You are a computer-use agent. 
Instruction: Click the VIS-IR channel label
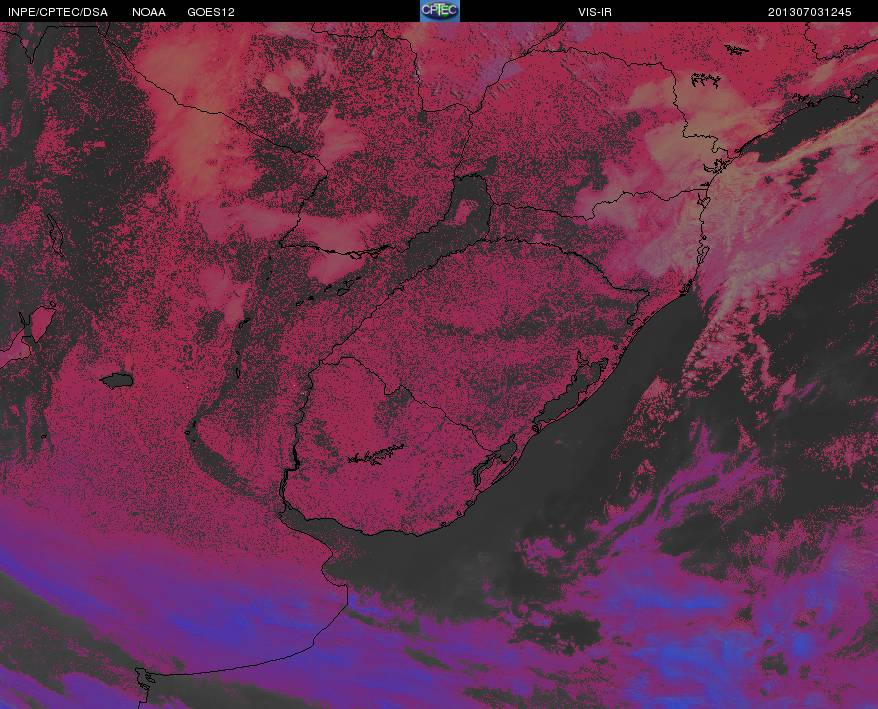point(595,12)
